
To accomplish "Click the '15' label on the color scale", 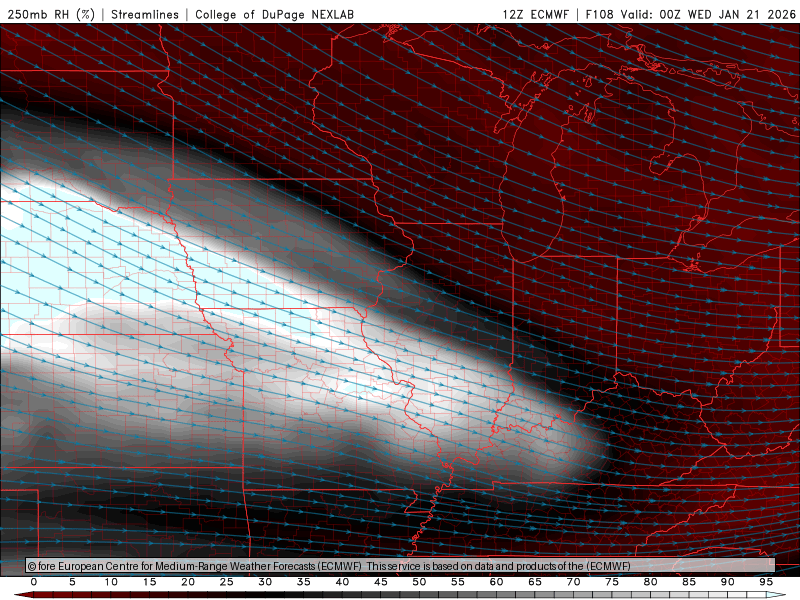I will pos(149,582).
